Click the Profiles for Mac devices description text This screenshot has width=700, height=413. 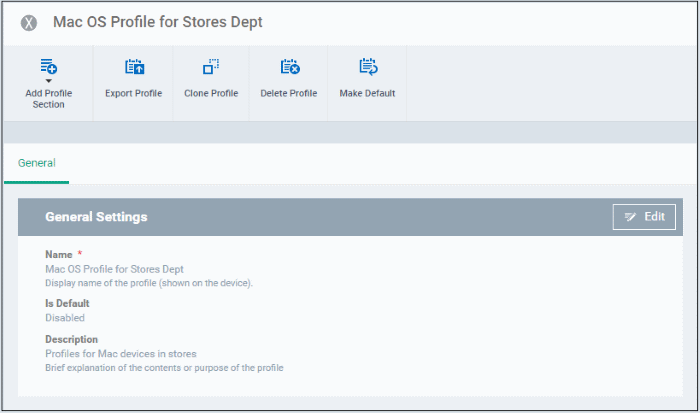click(x=121, y=354)
